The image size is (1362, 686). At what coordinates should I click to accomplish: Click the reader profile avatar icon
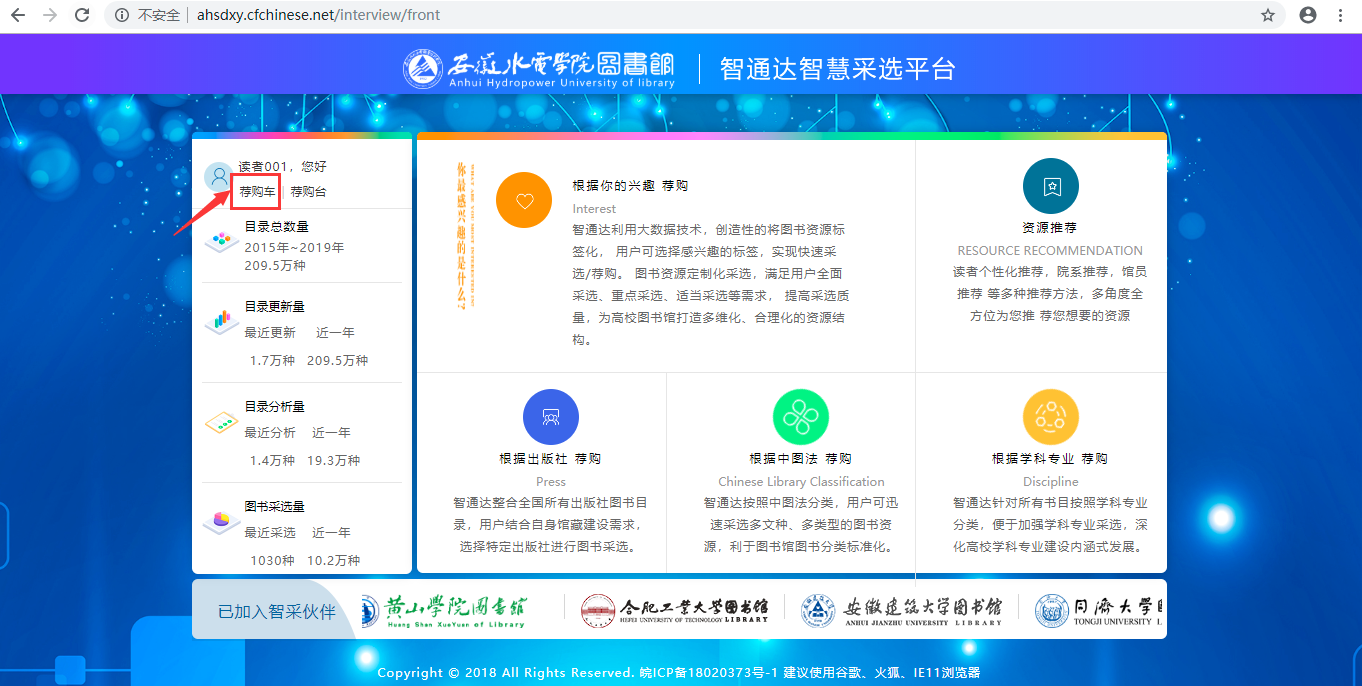point(218,177)
